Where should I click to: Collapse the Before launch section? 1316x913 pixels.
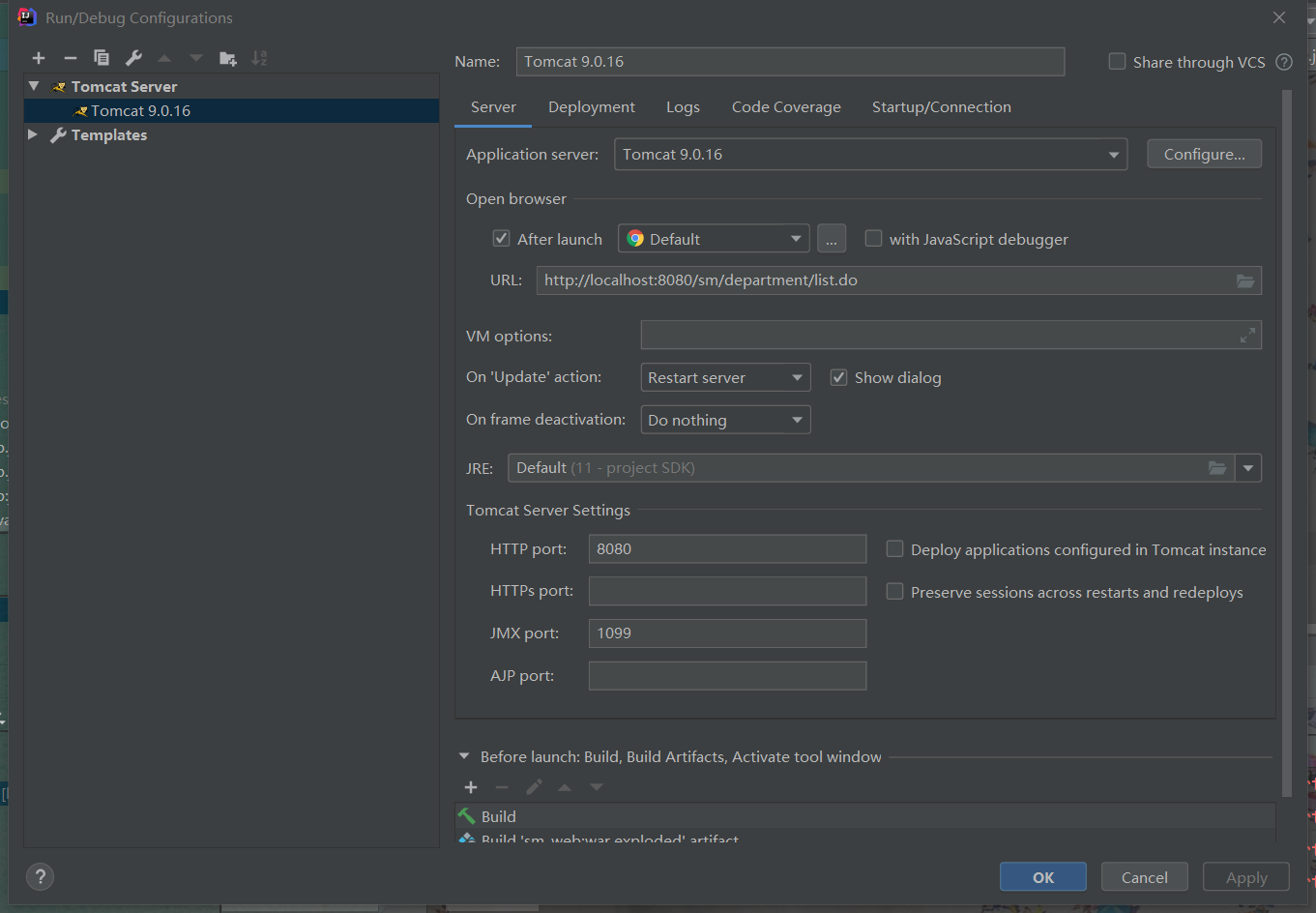(464, 756)
